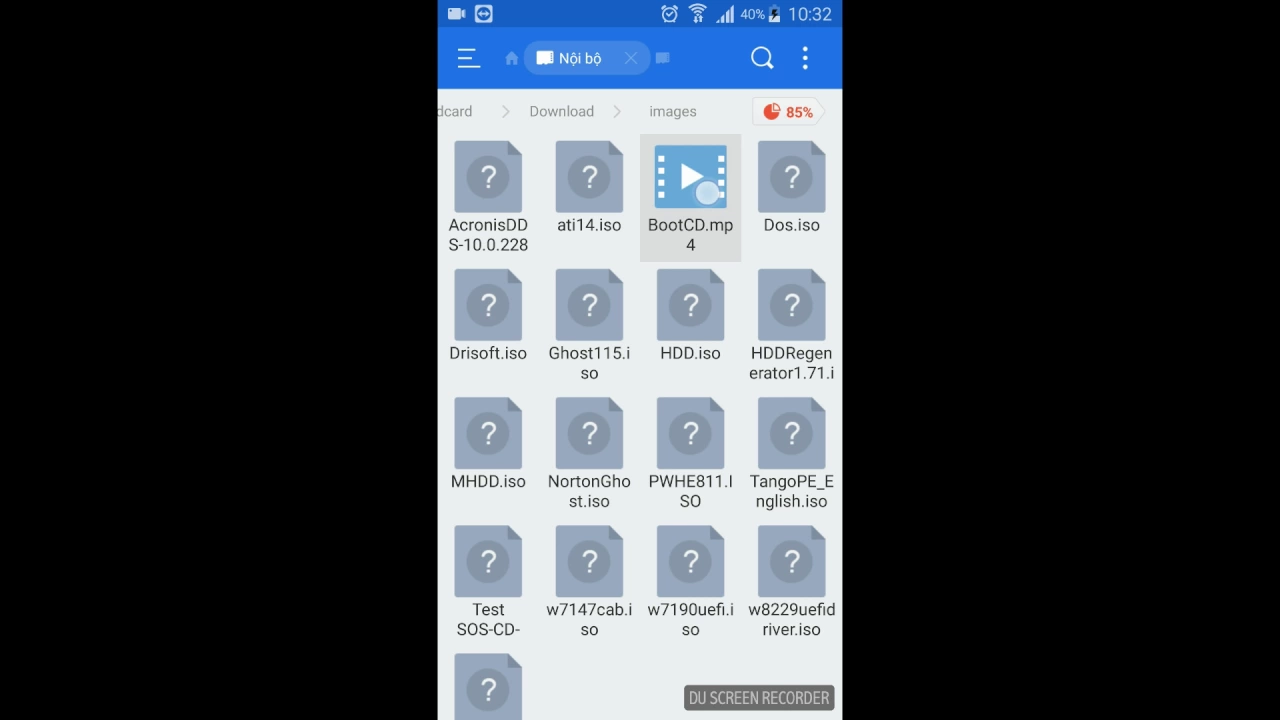Switch to the second window tab icon

(662, 58)
